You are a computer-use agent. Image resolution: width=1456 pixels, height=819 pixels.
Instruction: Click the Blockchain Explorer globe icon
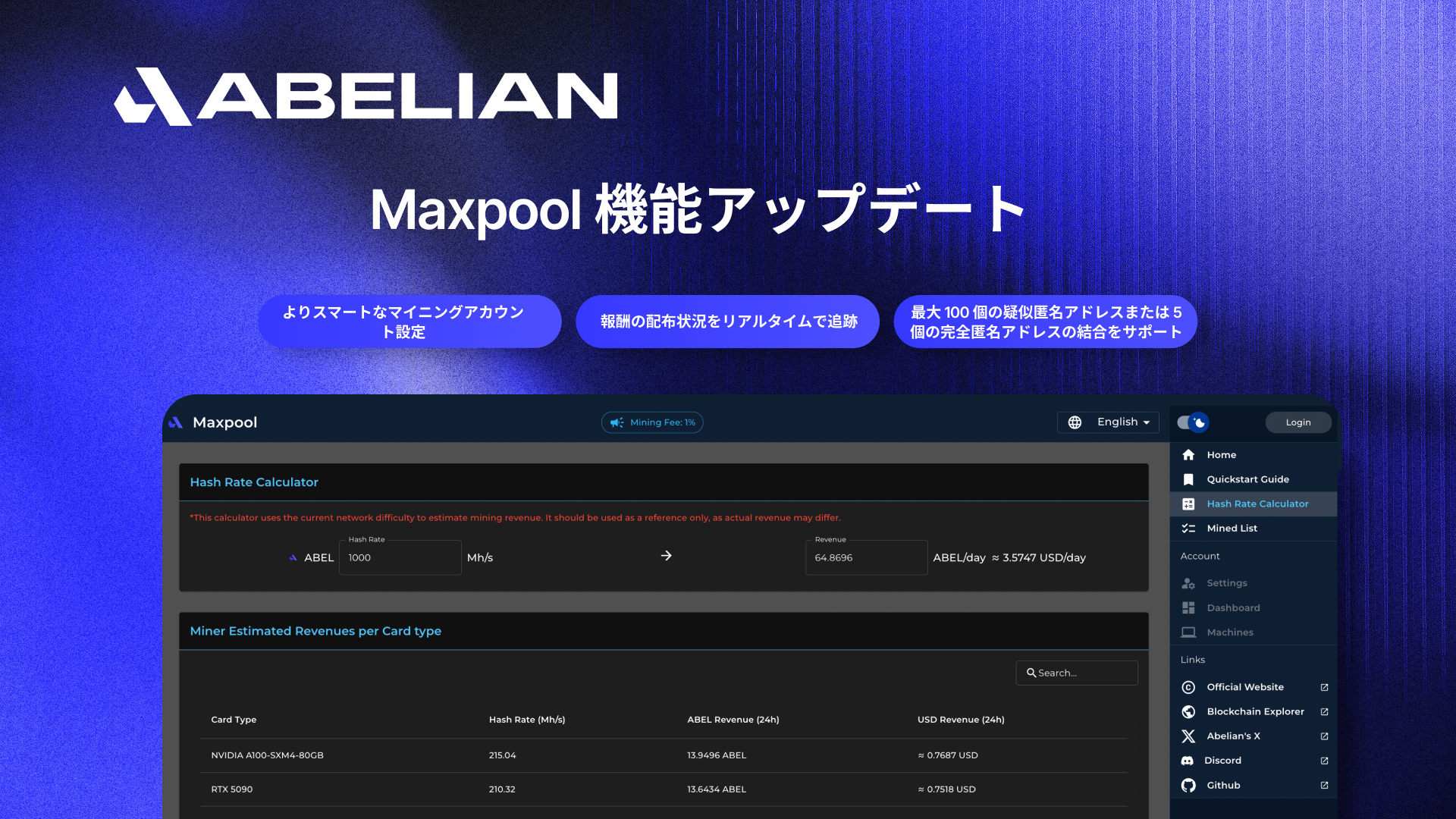[x=1188, y=711]
